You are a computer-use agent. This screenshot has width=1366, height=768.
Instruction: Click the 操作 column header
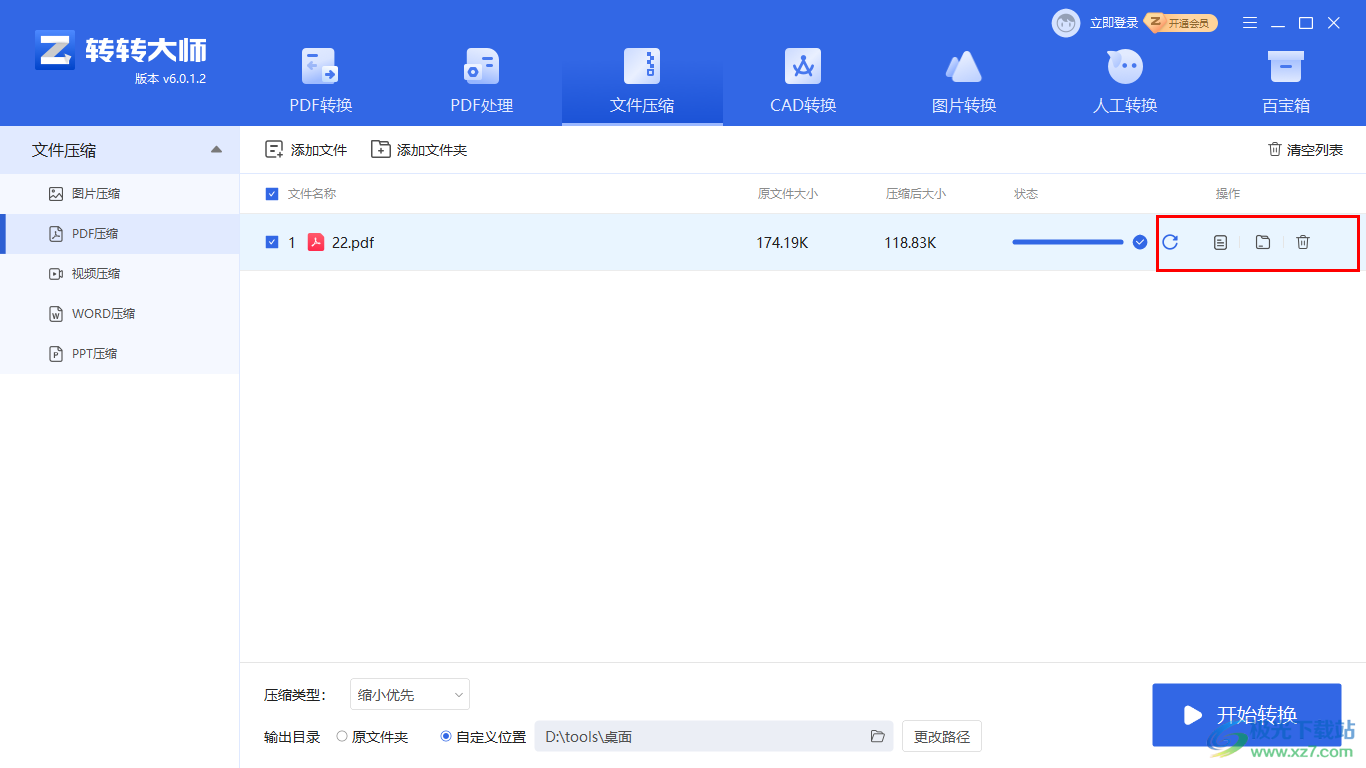click(1228, 194)
